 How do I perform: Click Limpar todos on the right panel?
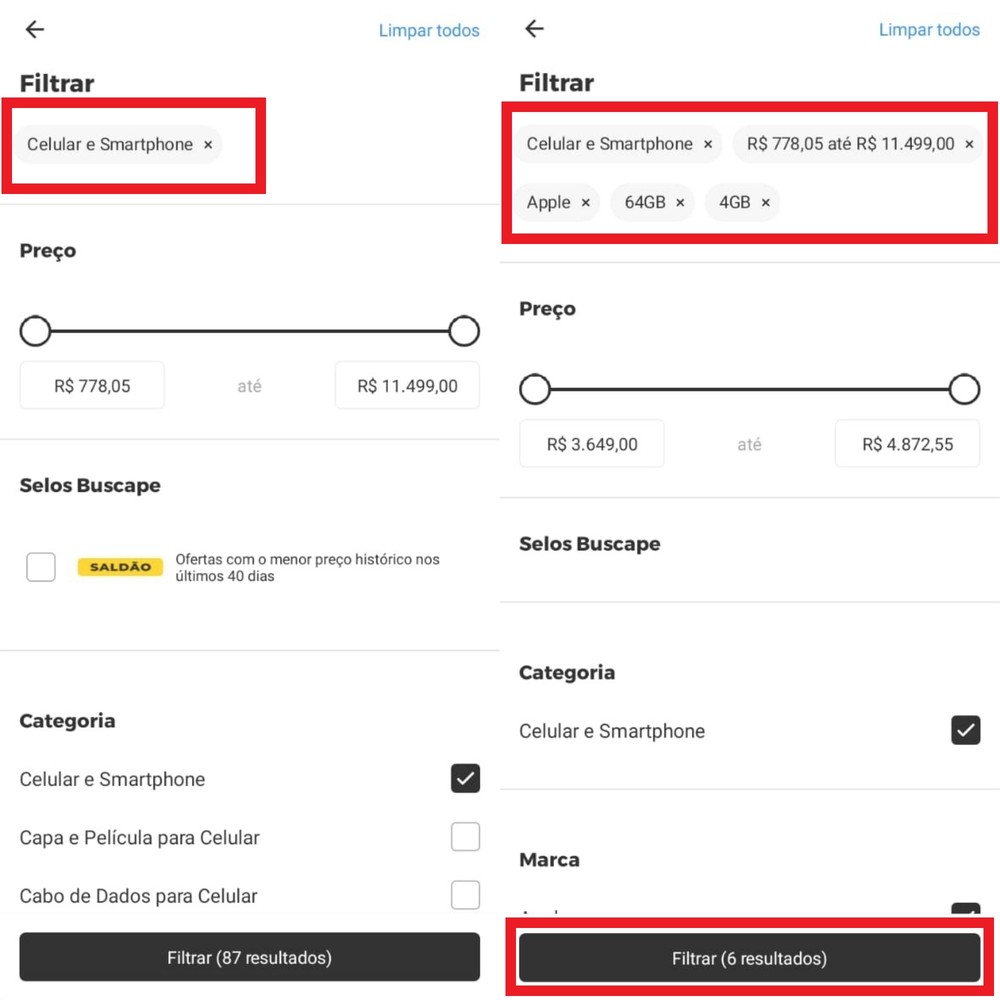click(x=929, y=29)
